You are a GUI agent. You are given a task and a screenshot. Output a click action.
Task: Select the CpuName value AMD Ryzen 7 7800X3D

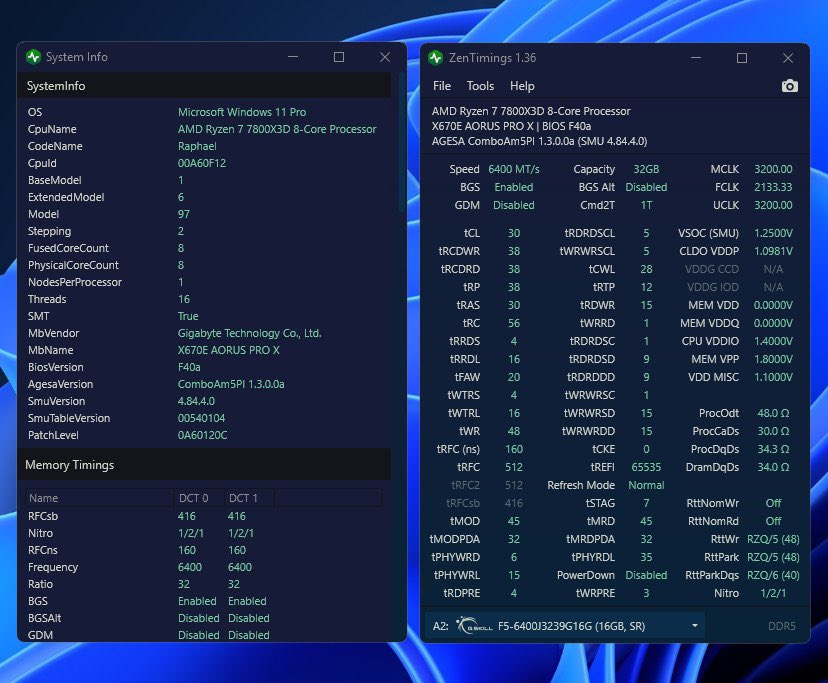click(x=277, y=129)
